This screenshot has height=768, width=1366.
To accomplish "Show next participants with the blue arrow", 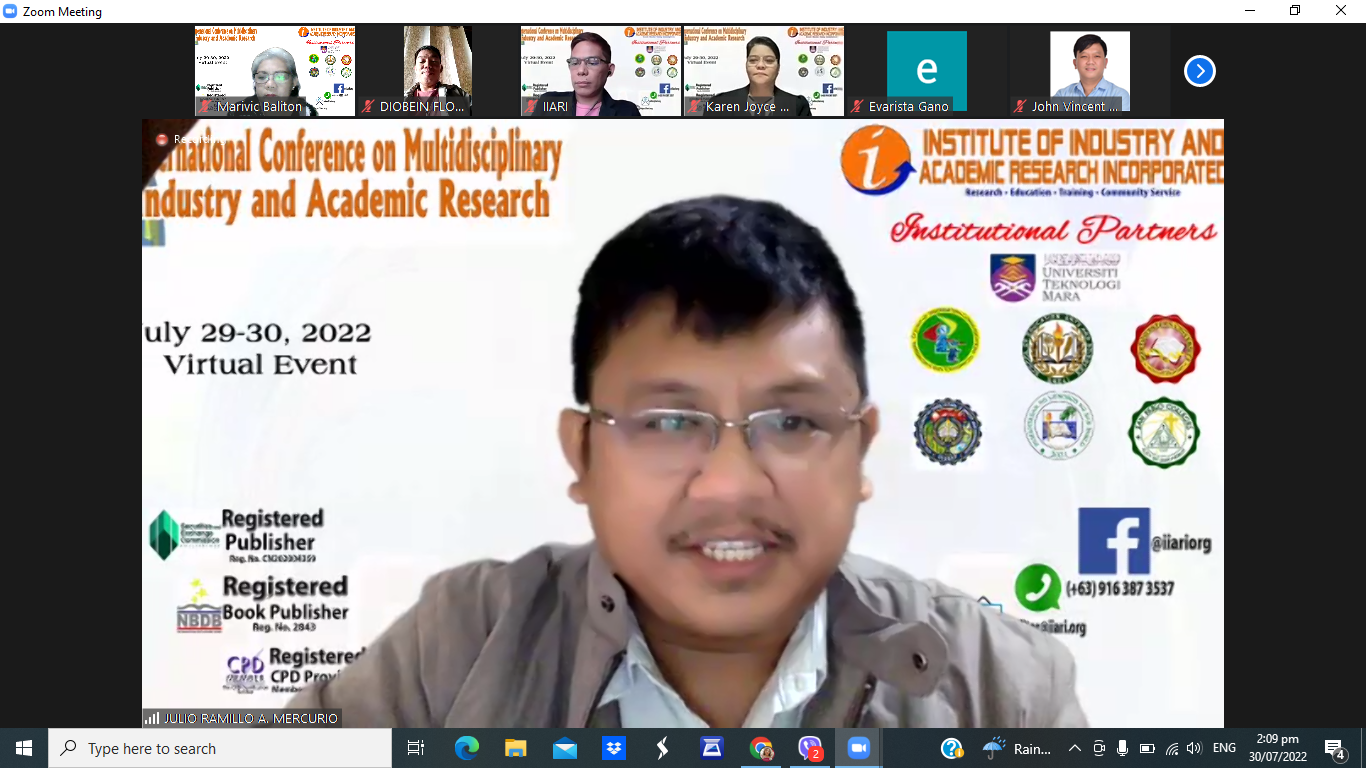I will click(1199, 71).
